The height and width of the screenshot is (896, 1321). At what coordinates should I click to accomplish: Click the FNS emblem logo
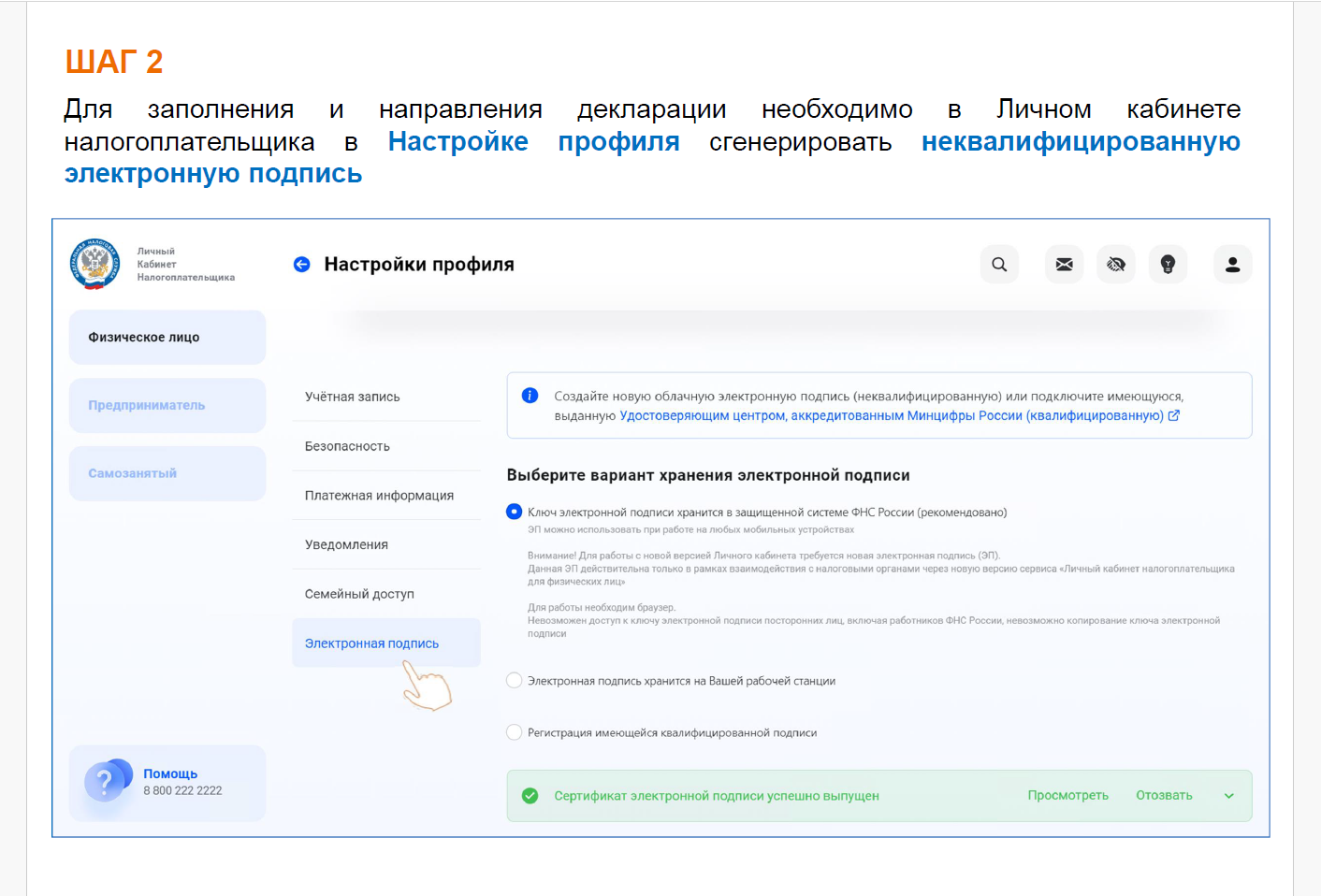pos(94,264)
